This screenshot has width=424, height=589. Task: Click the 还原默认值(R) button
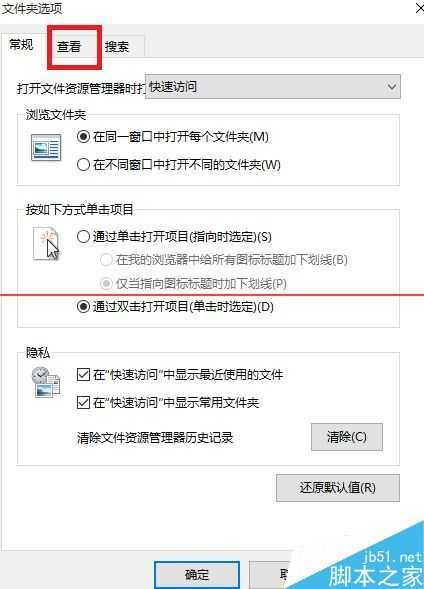[338, 488]
